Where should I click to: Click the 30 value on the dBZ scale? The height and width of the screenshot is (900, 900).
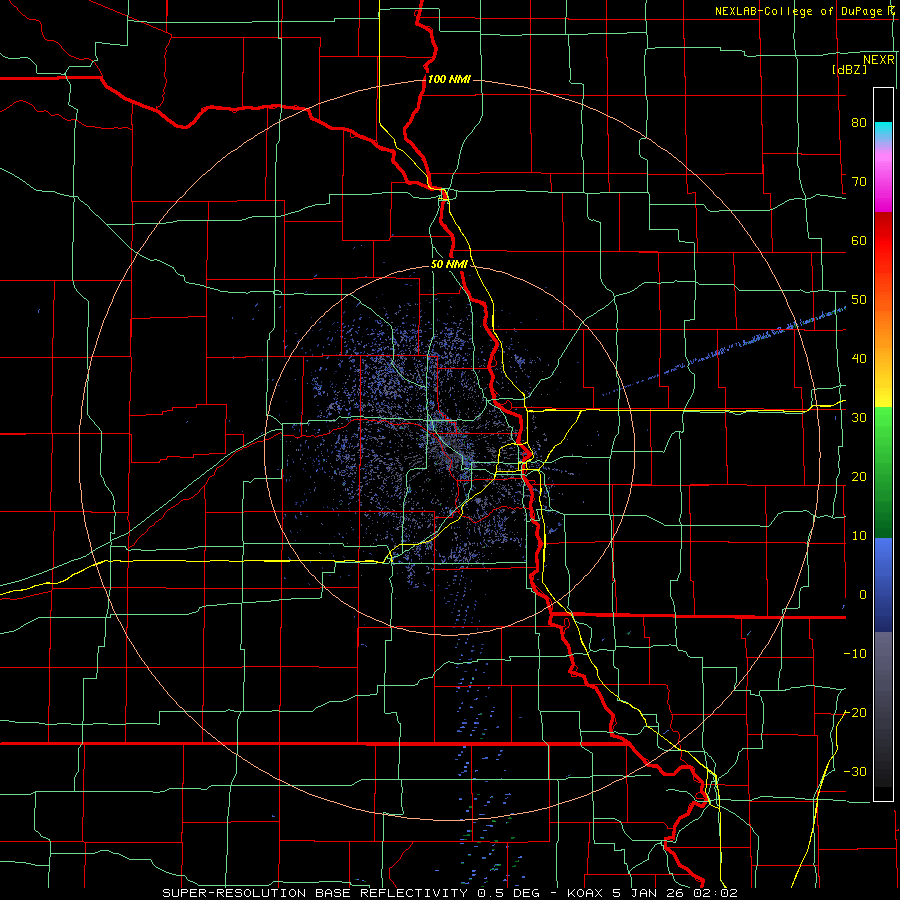click(x=859, y=418)
